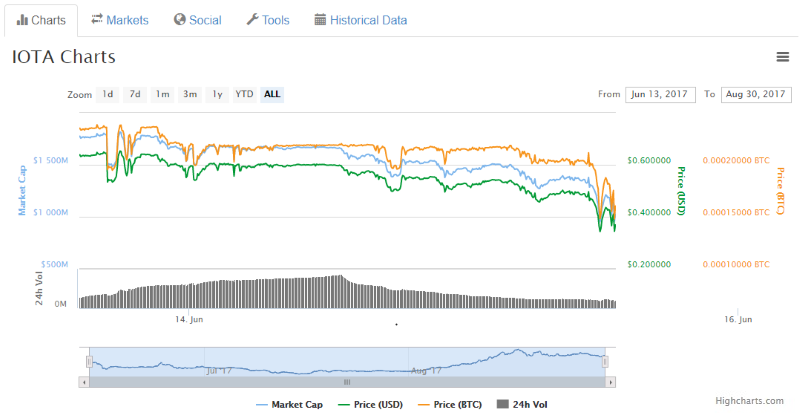Viewport: 800px width, 413px height.
Task: Click the 1m zoom button
Action: (162, 94)
